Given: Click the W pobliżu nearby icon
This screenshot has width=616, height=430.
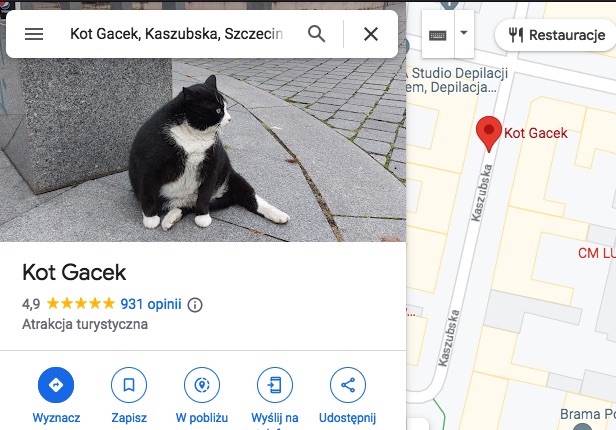Looking at the screenshot, I should (x=202, y=385).
